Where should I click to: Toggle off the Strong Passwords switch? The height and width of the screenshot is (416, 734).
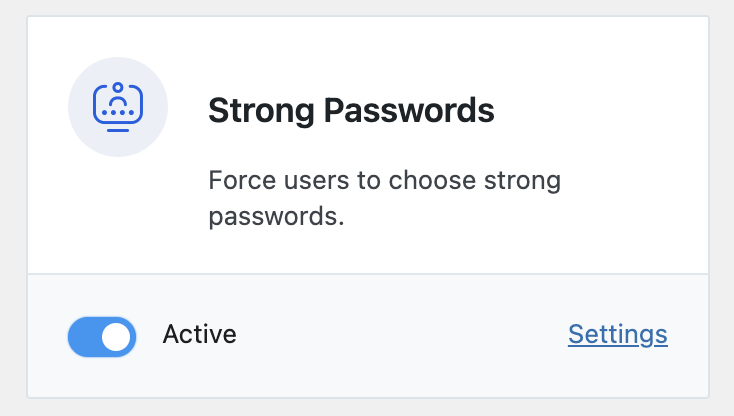coord(102,337)
